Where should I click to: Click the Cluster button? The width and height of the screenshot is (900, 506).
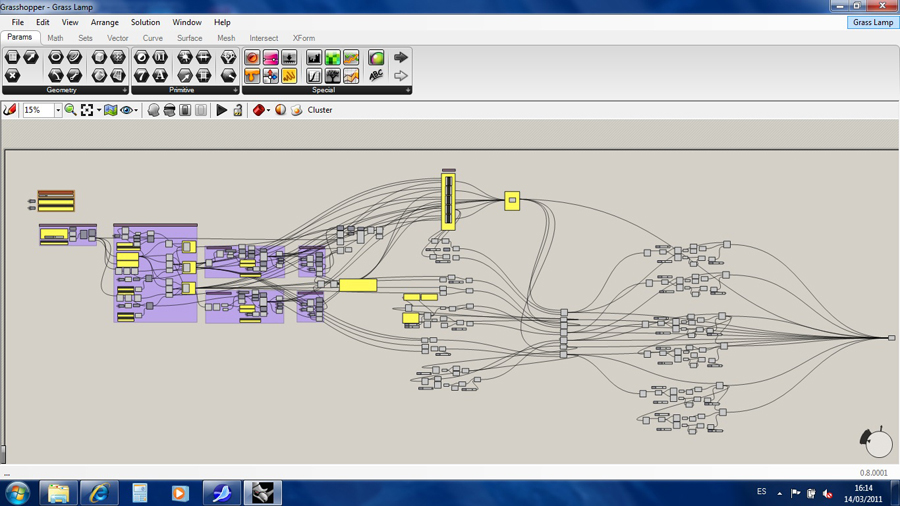320,110
